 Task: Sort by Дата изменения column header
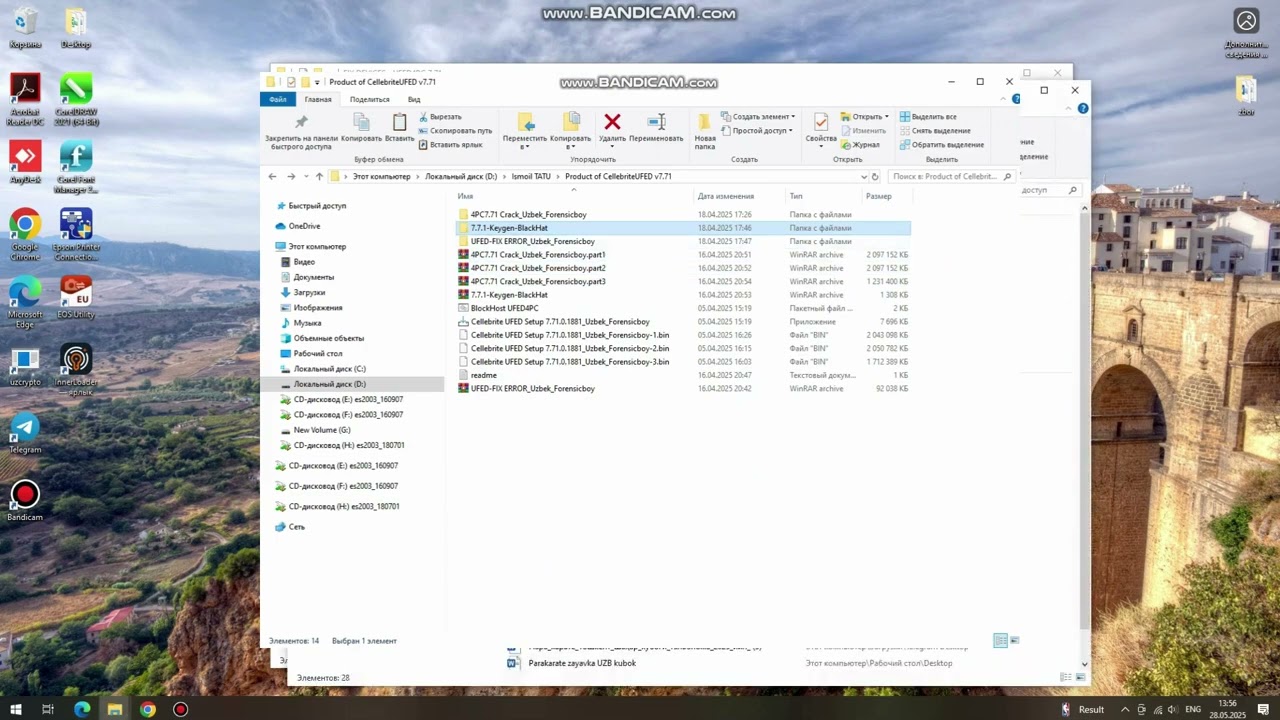click(726, 196)
